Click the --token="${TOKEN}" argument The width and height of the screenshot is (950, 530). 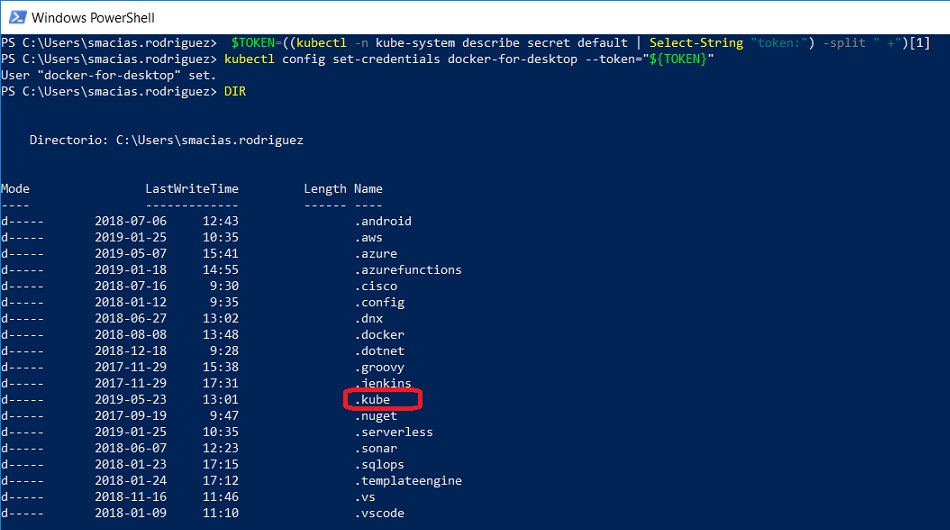click(649, 59)
